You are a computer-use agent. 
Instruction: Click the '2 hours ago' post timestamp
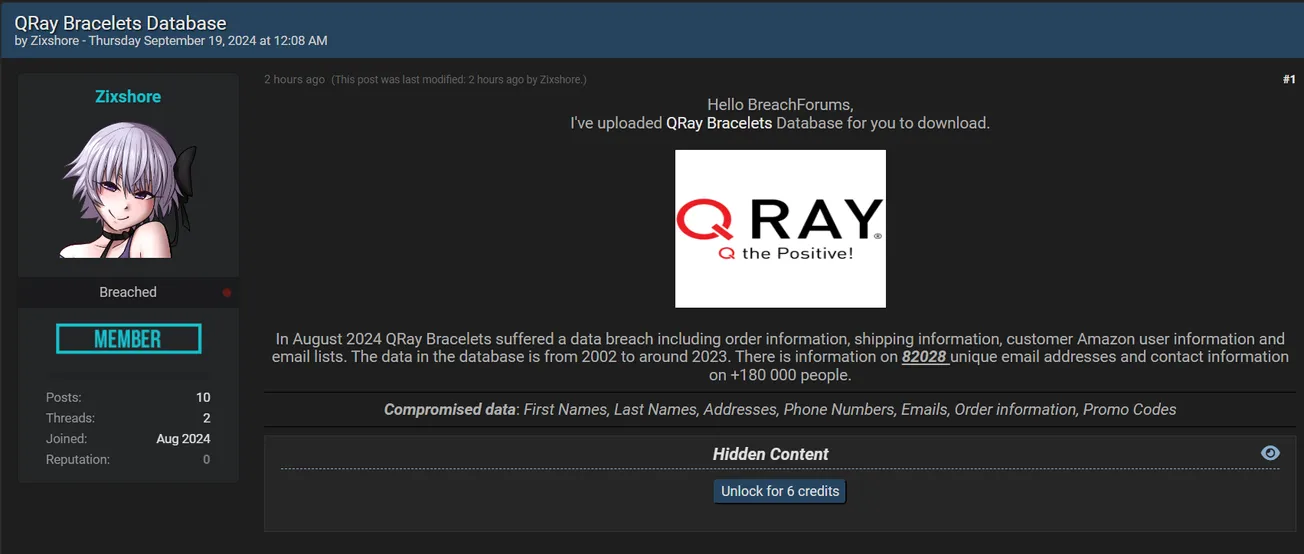coord(294,80)
